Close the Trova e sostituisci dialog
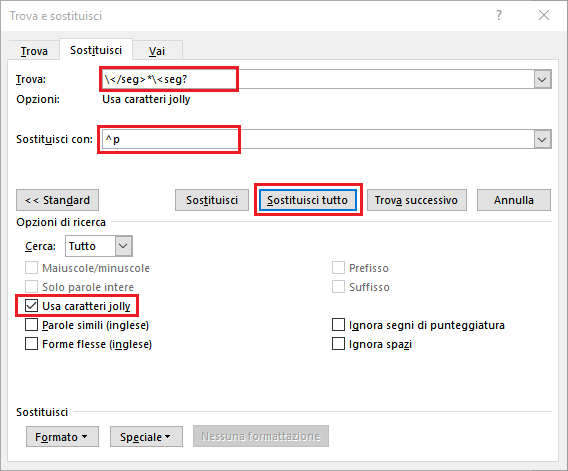This screenshot has height=471, width=568. (544, 15)
